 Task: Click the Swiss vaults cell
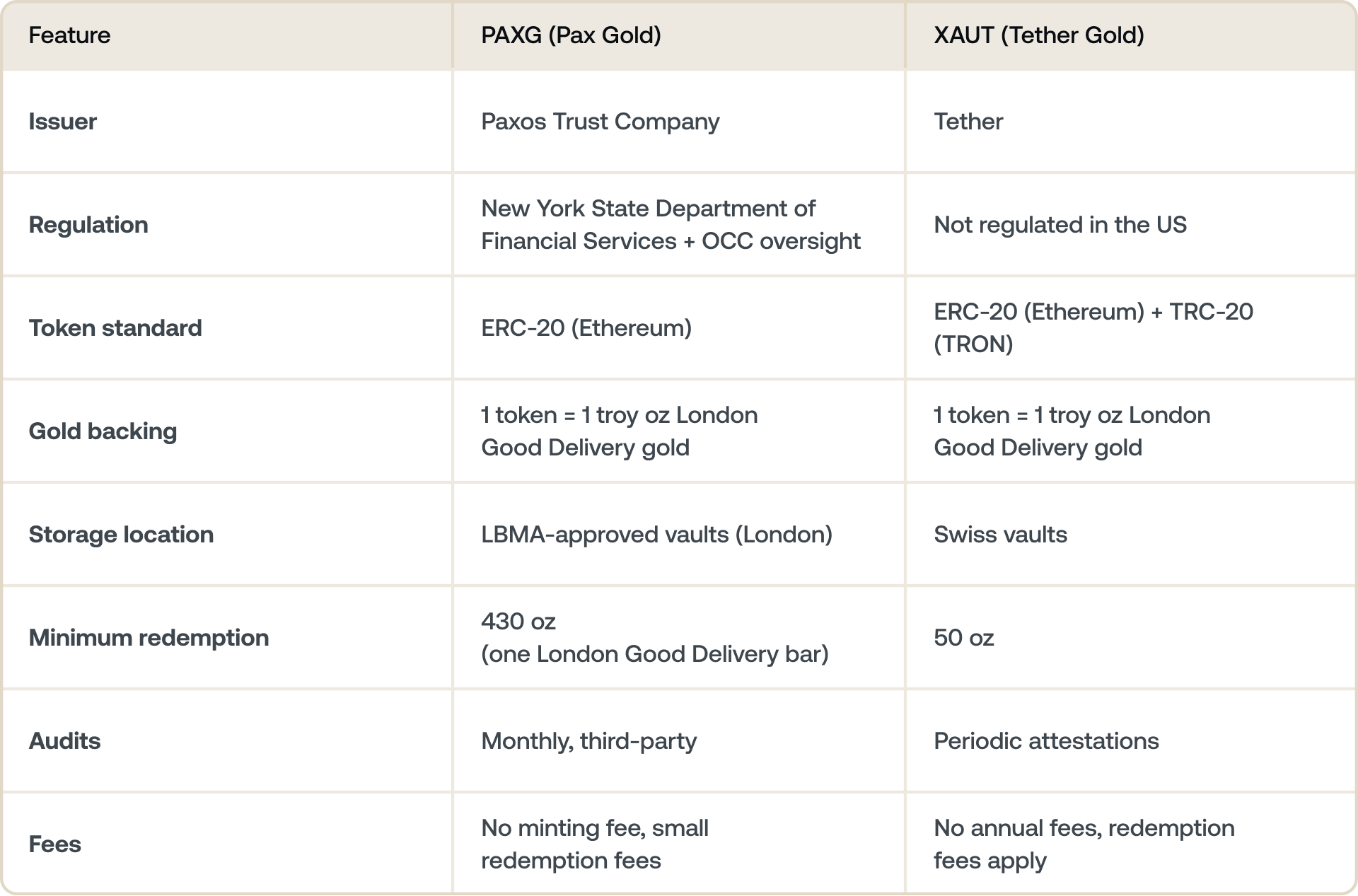point(1000,535)
